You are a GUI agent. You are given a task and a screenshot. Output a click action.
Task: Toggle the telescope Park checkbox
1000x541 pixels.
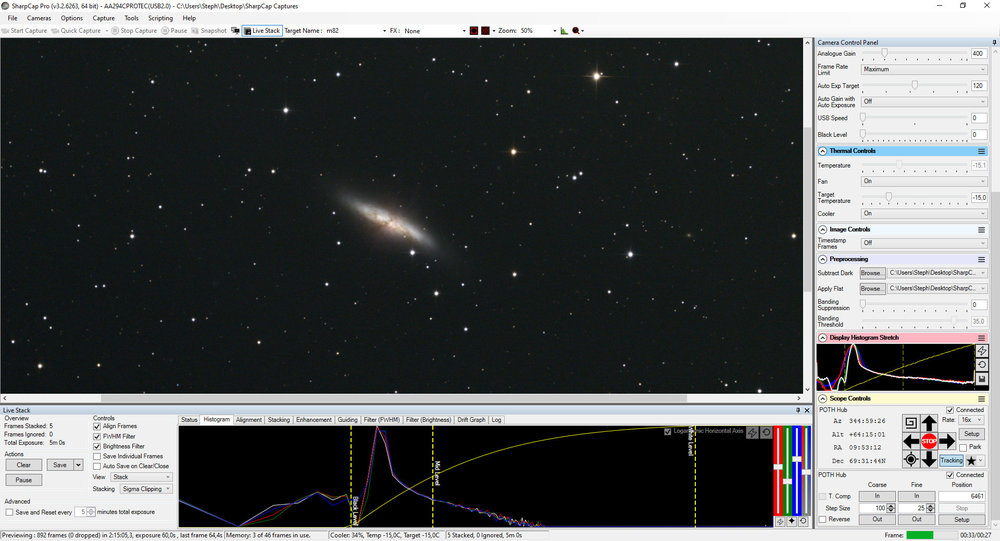(x=961, y=447)
